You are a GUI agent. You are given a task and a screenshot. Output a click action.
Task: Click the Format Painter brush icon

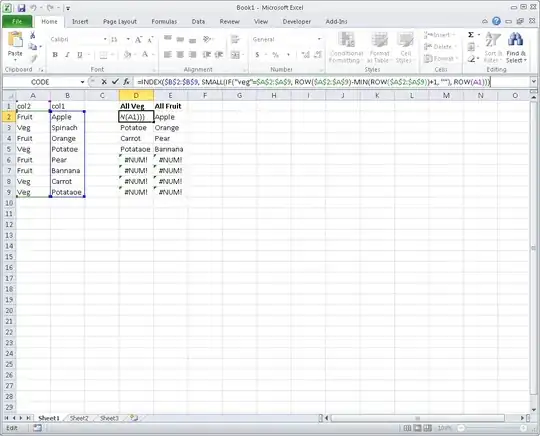pyautogui.click(x=33, y=59)
